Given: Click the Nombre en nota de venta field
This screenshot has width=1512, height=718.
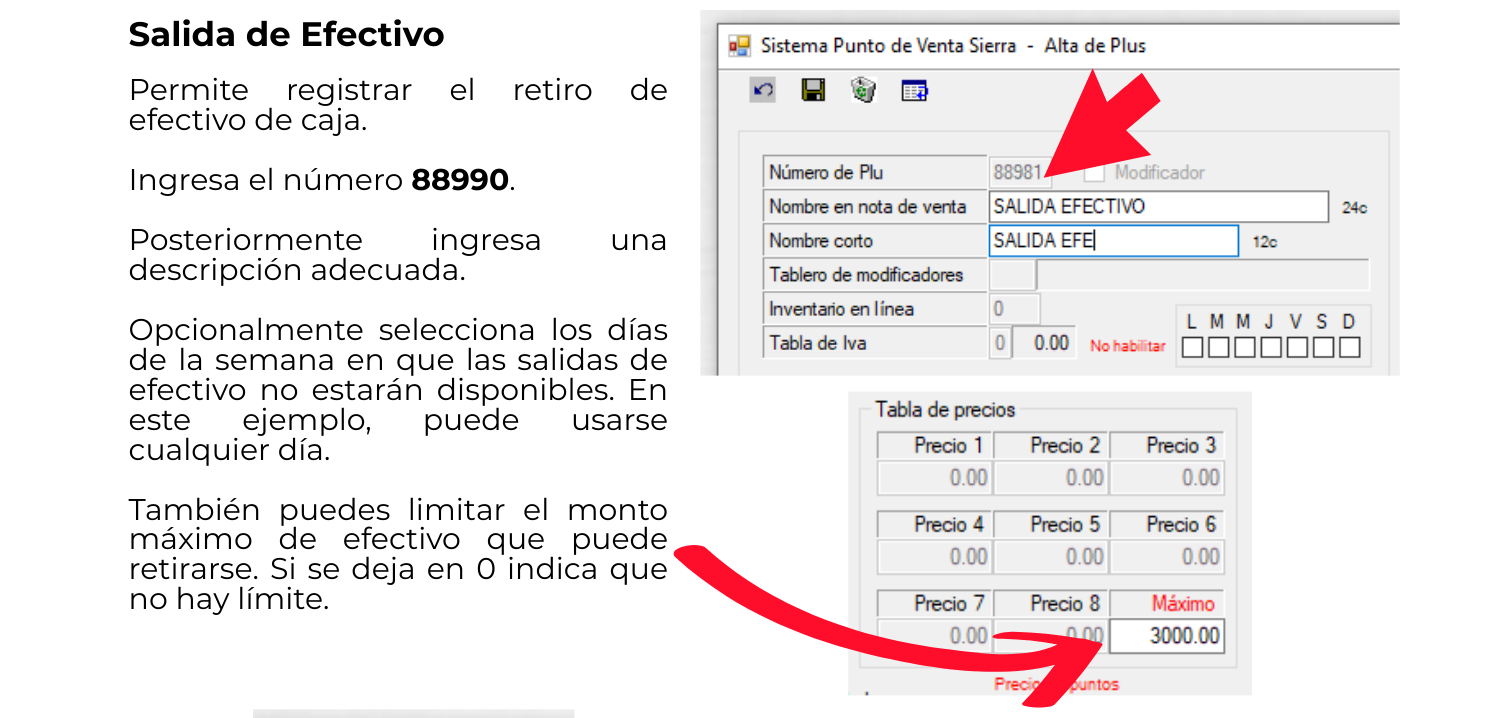Looking at the screenshot, I should [x=1157, y=207].
